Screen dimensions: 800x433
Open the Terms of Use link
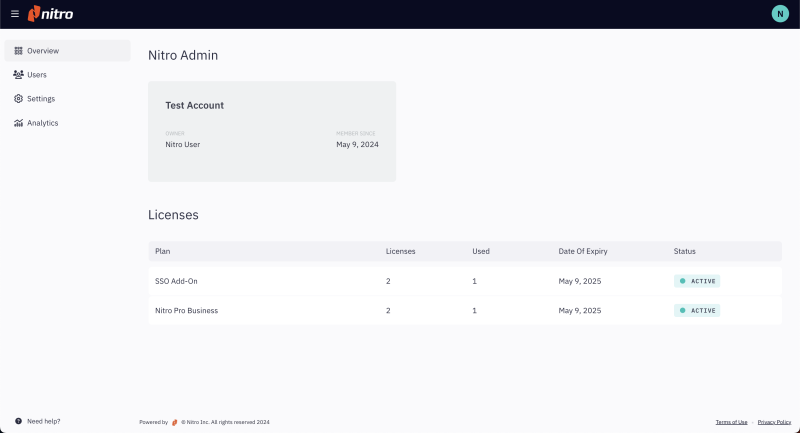point(731,422)
